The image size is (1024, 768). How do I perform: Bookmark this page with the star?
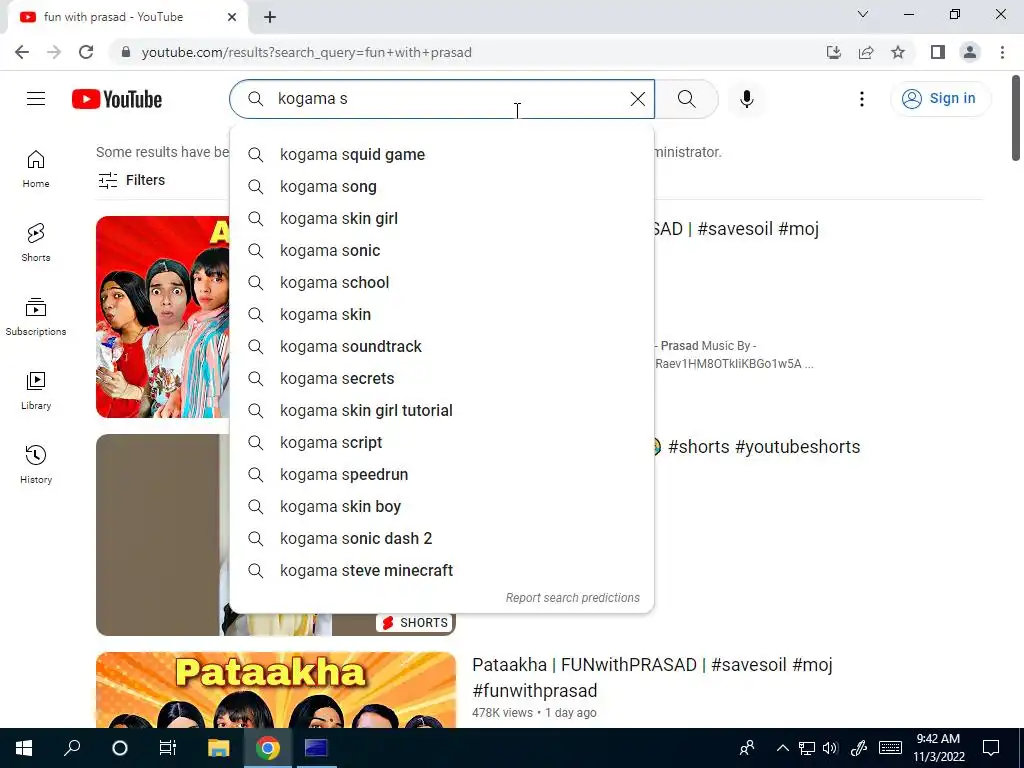coord(898,52)
